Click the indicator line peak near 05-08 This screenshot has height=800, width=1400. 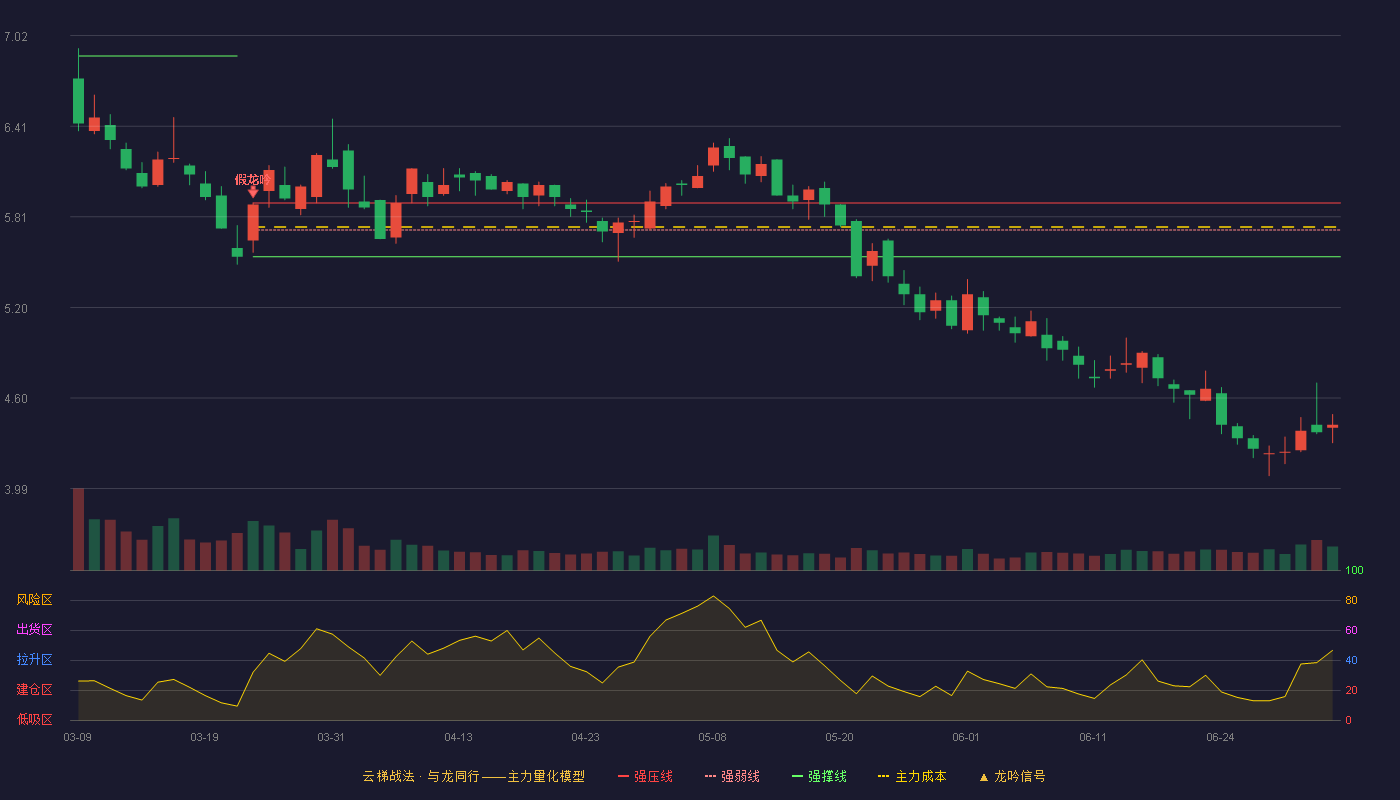(x=713, y=596)
